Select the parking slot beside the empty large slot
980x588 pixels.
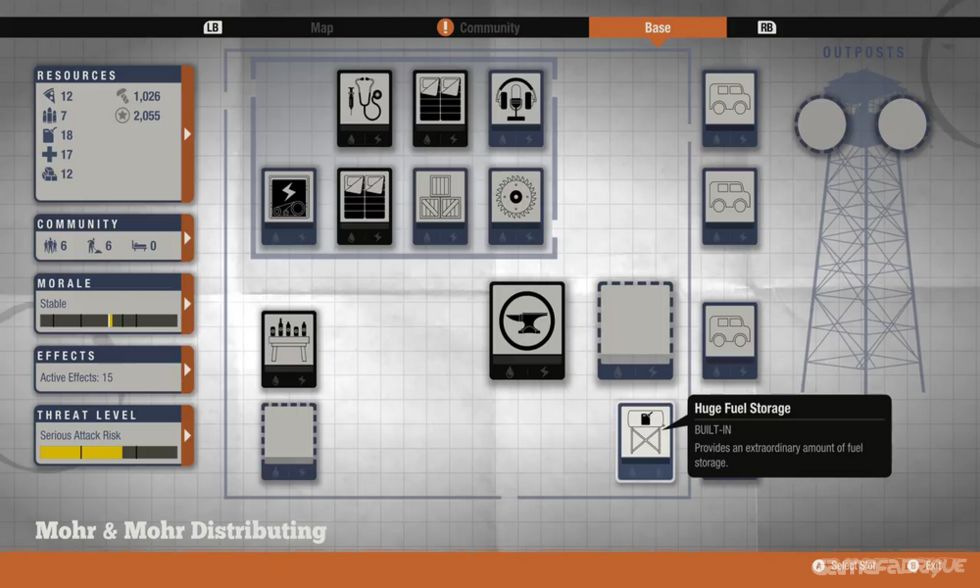coord(729,341)
